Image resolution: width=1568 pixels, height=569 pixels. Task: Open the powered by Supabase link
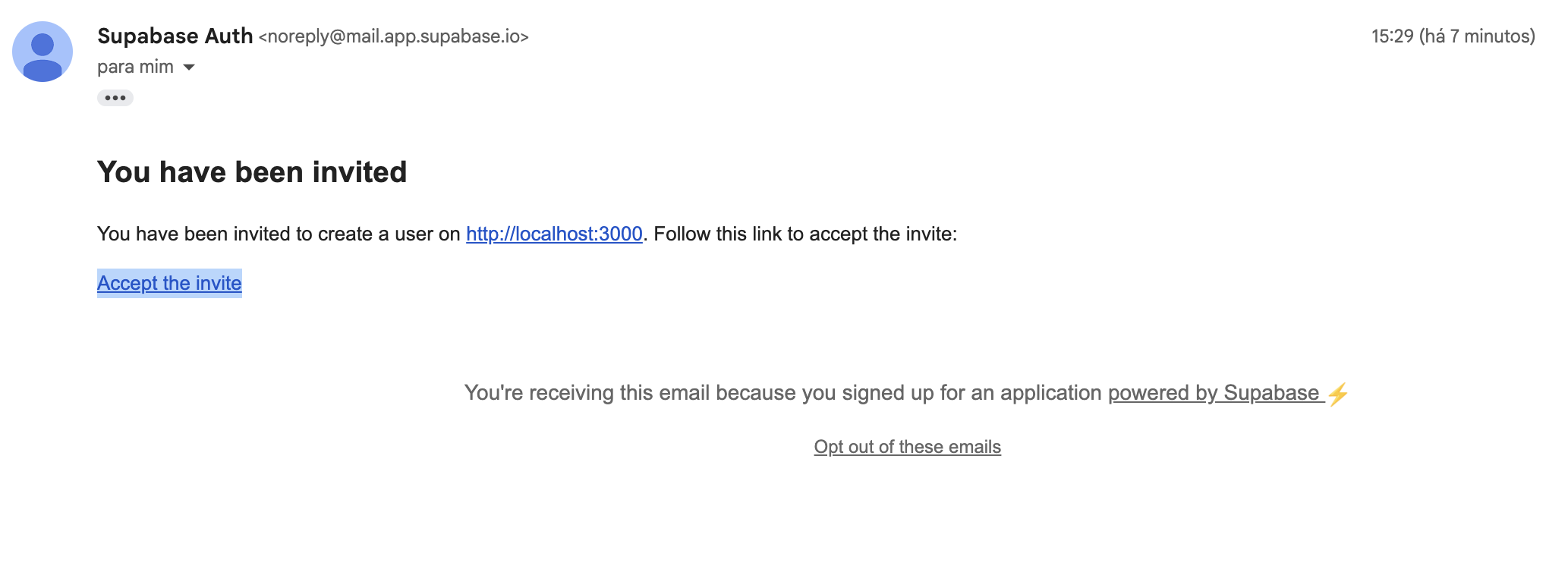(x=1216, y=393)
